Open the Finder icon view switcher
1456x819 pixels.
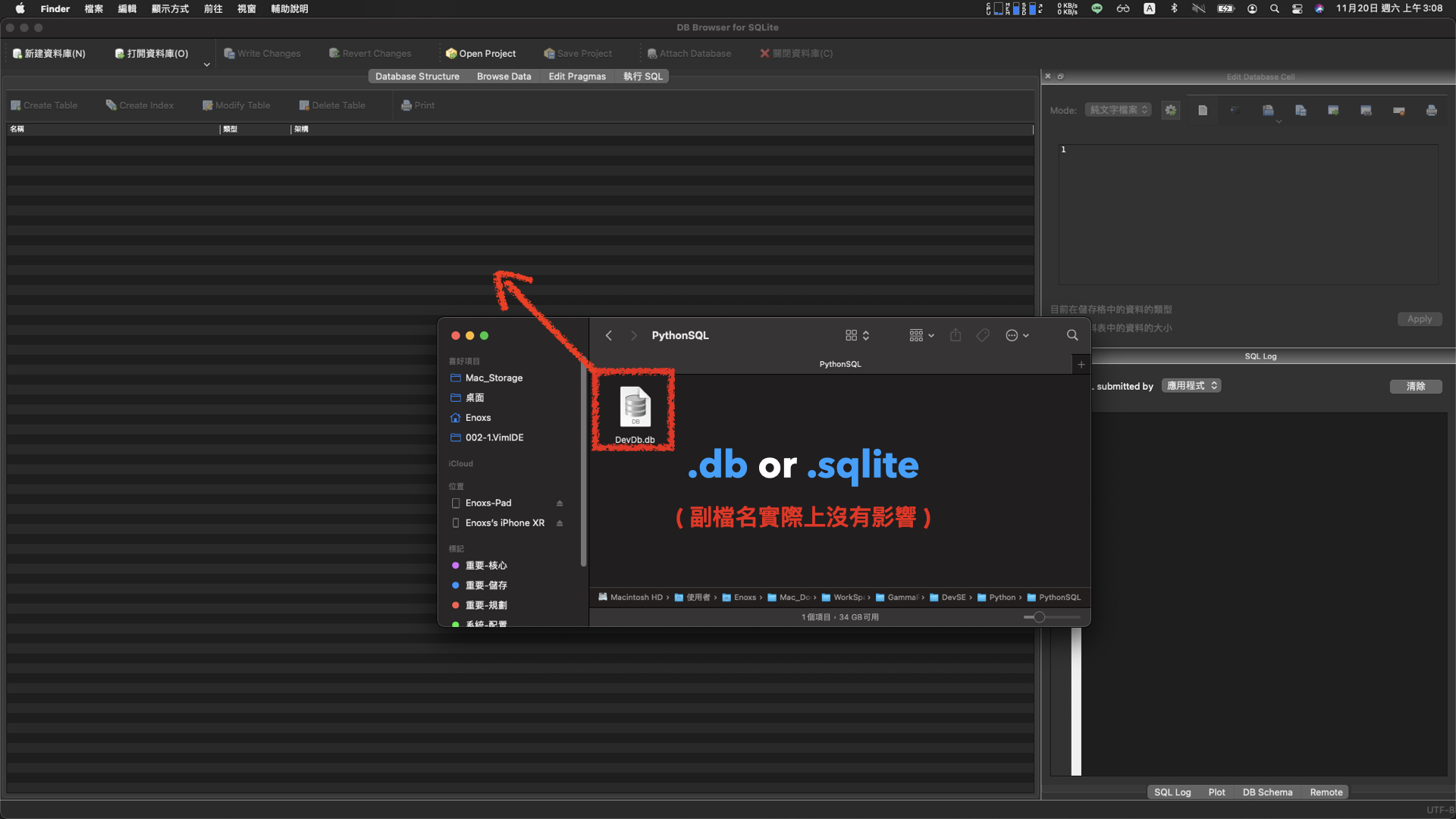coord(857,335)
